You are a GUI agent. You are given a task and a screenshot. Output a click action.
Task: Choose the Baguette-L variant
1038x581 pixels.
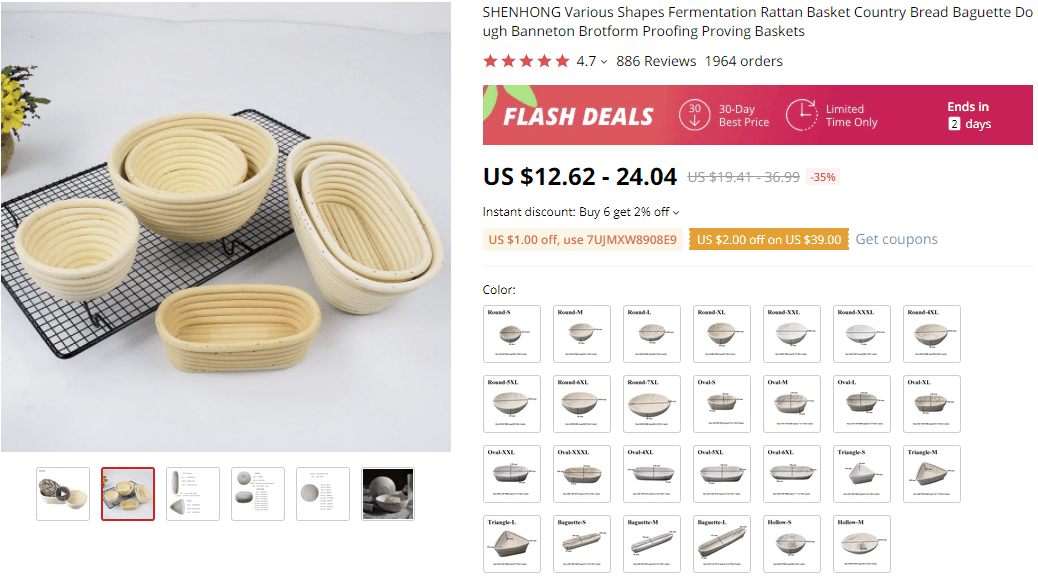(721, 543)
